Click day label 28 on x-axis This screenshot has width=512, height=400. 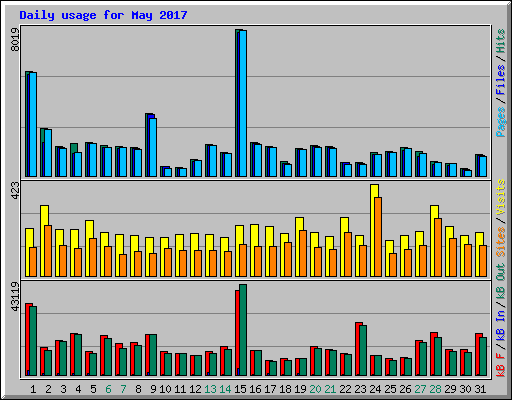[x=435, y=389]
